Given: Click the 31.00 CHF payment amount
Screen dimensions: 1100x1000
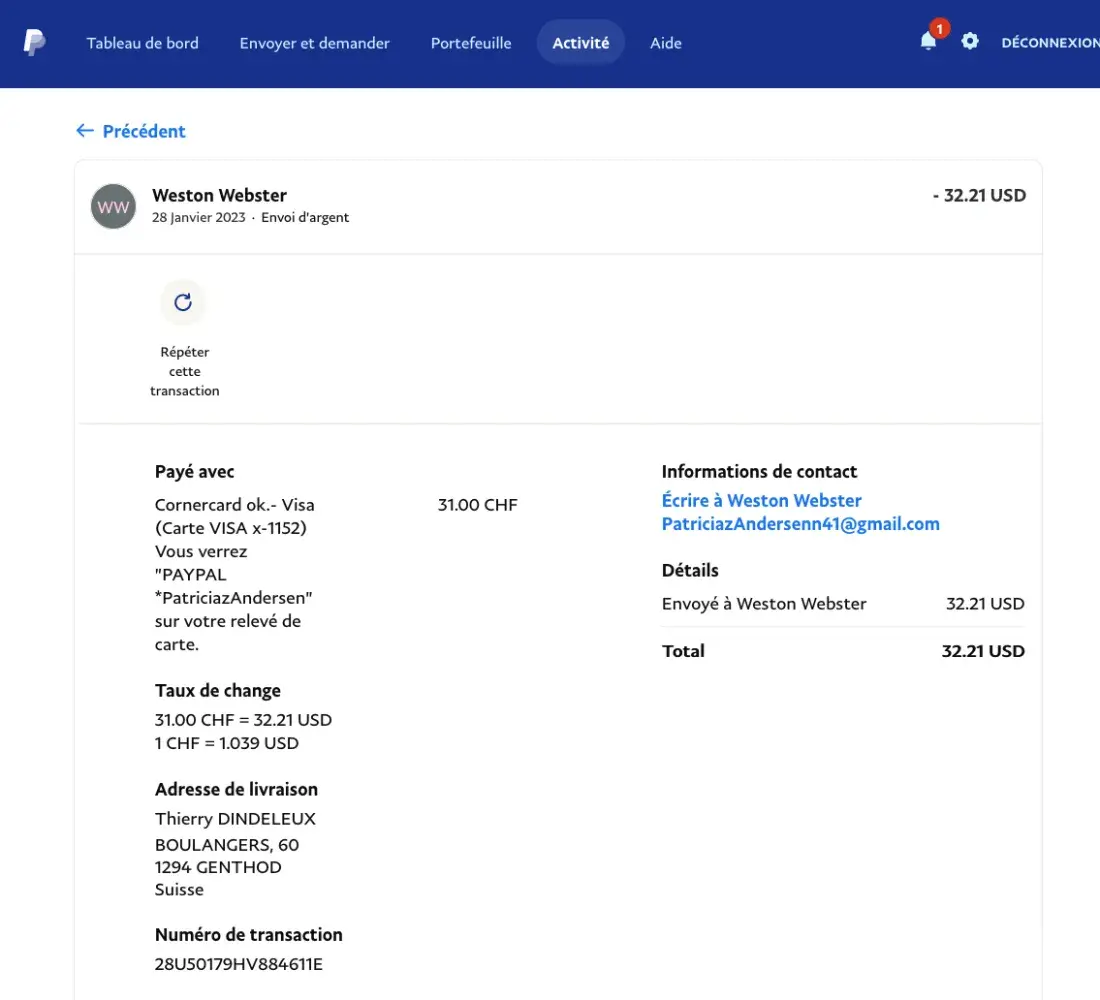Looking at the screenshot, I should [477, 505].
